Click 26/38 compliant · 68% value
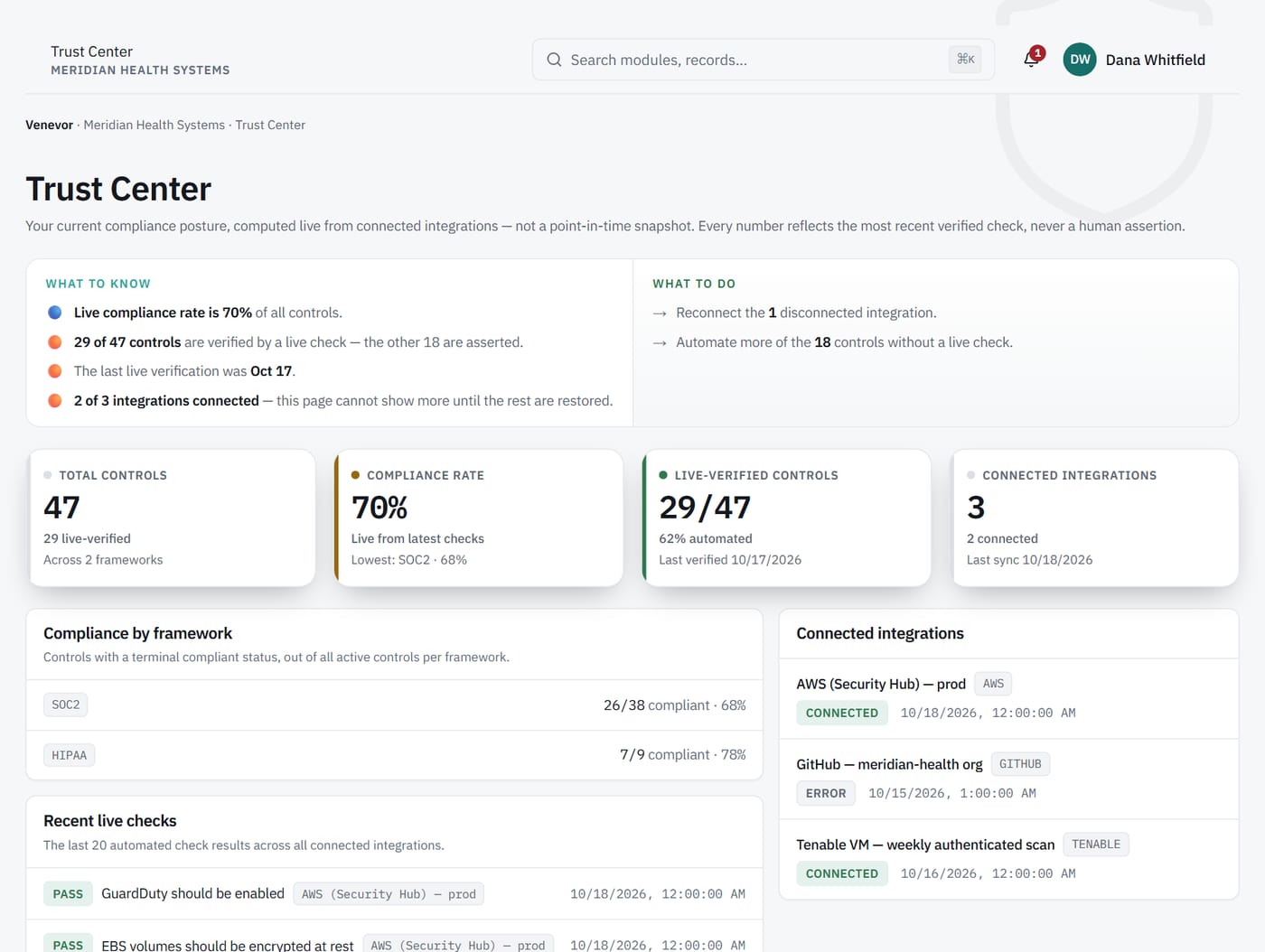 pyautogui.click(x=674, y=705)
